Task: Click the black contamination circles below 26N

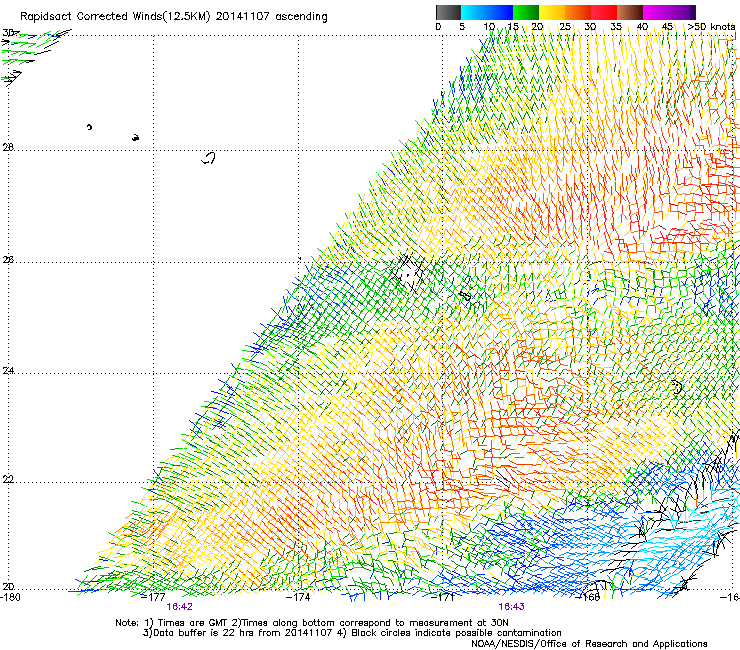Action: click(x=408, y=273)
